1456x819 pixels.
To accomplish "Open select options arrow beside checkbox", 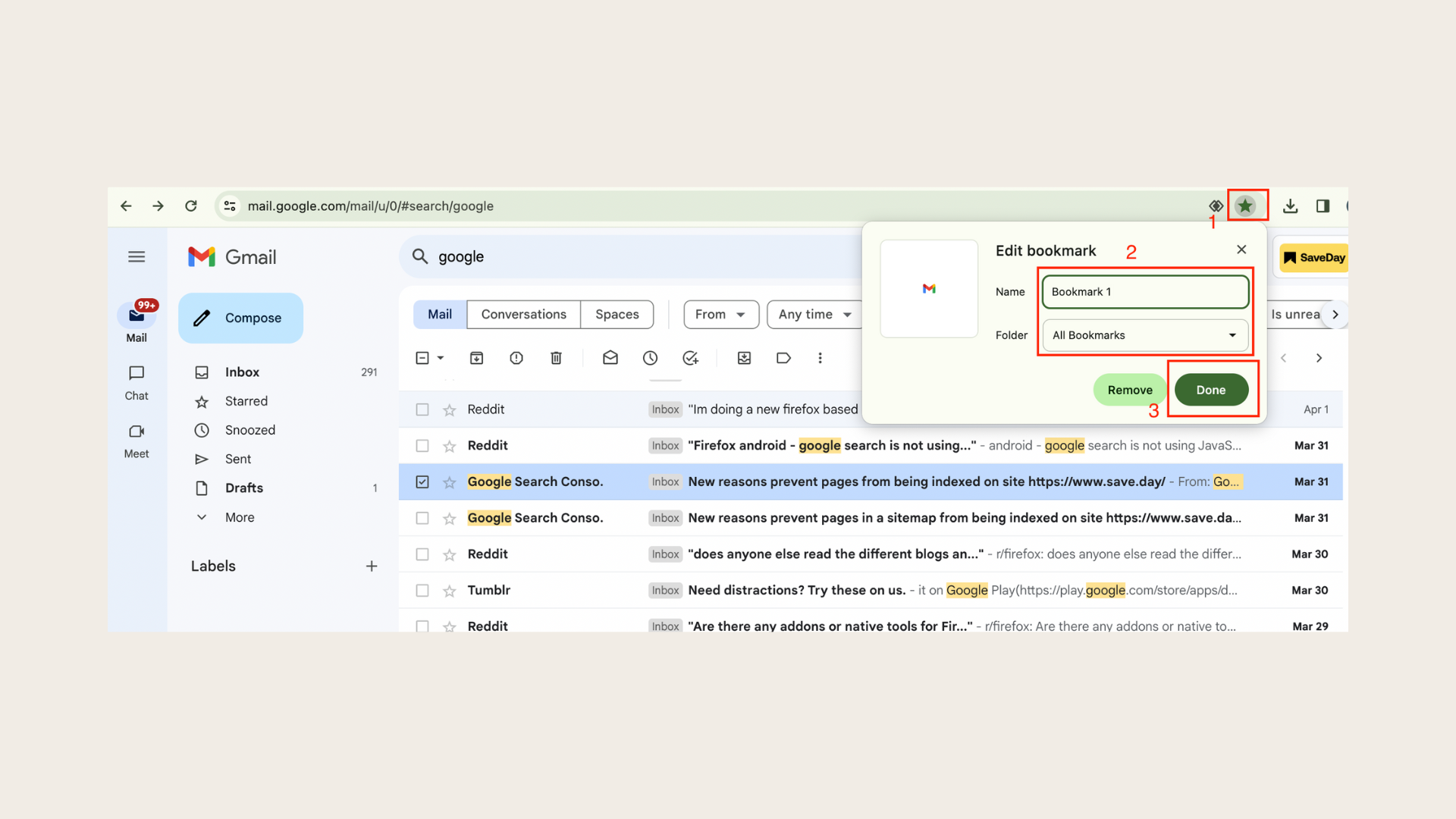I will coord(441,358).
